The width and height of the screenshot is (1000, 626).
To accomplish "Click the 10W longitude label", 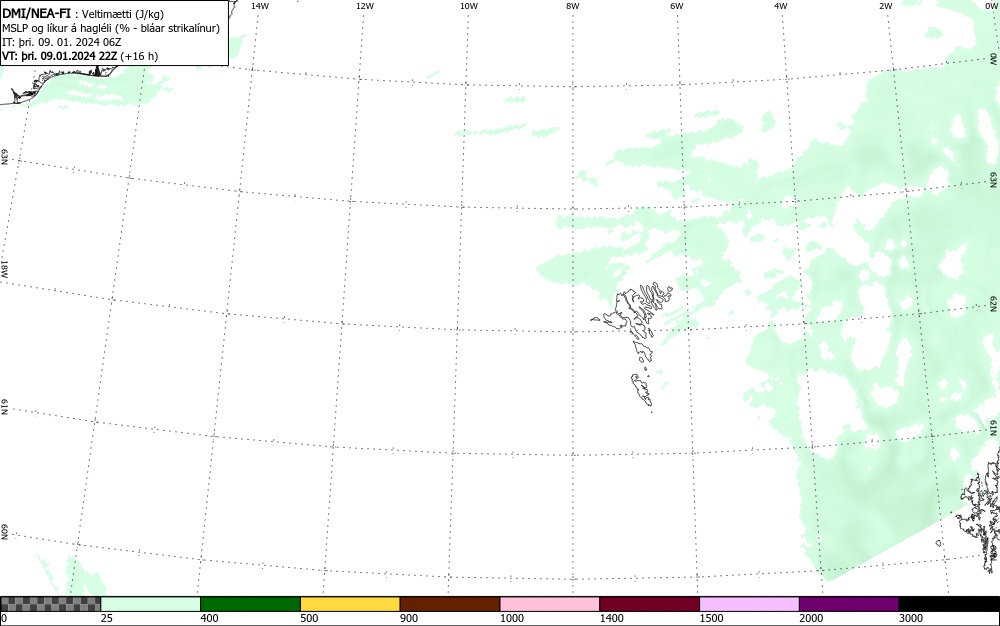I will (x=469, y=6).
